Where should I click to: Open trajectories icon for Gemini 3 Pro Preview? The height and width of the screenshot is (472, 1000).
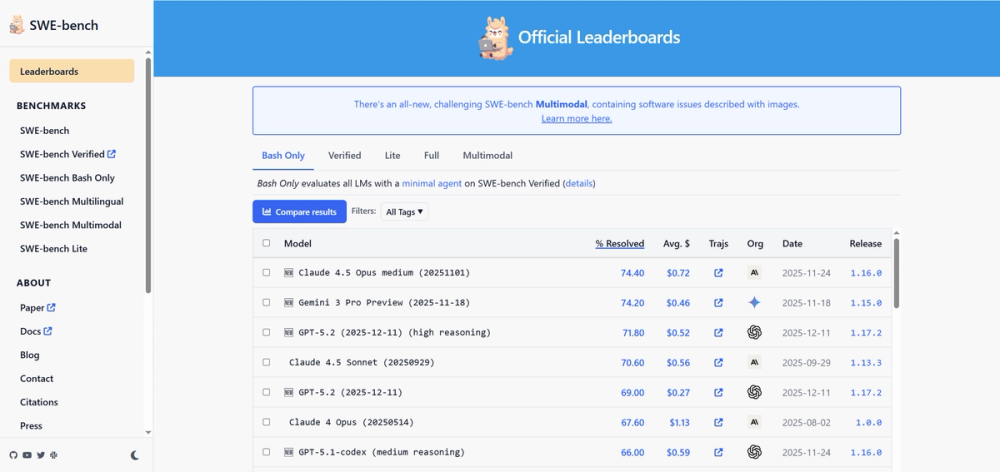[718, 303]
